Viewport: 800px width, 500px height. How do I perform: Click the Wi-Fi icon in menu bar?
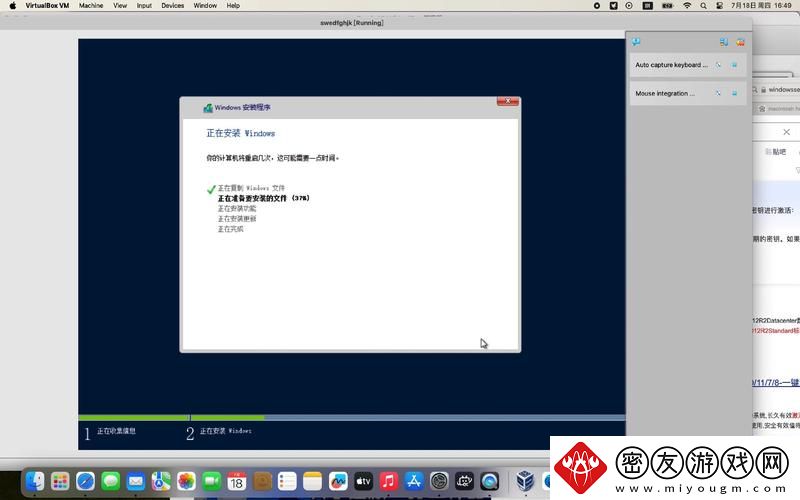(x=687, y=6)
